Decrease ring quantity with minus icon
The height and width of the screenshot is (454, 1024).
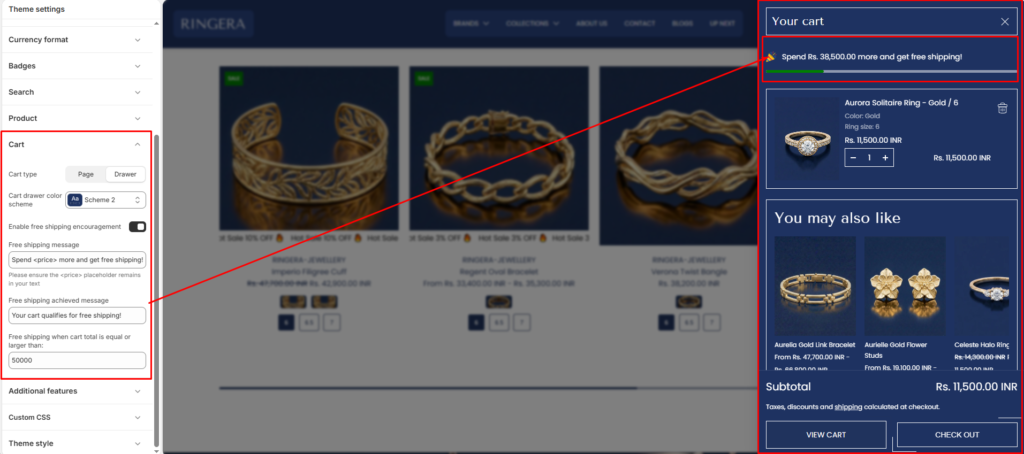(853, 157)
